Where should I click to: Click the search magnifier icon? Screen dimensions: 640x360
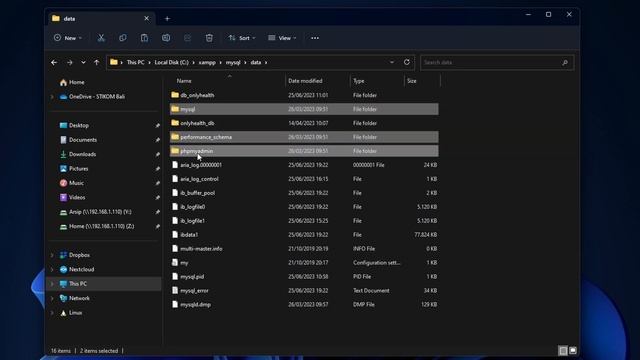tap(565, 62)
